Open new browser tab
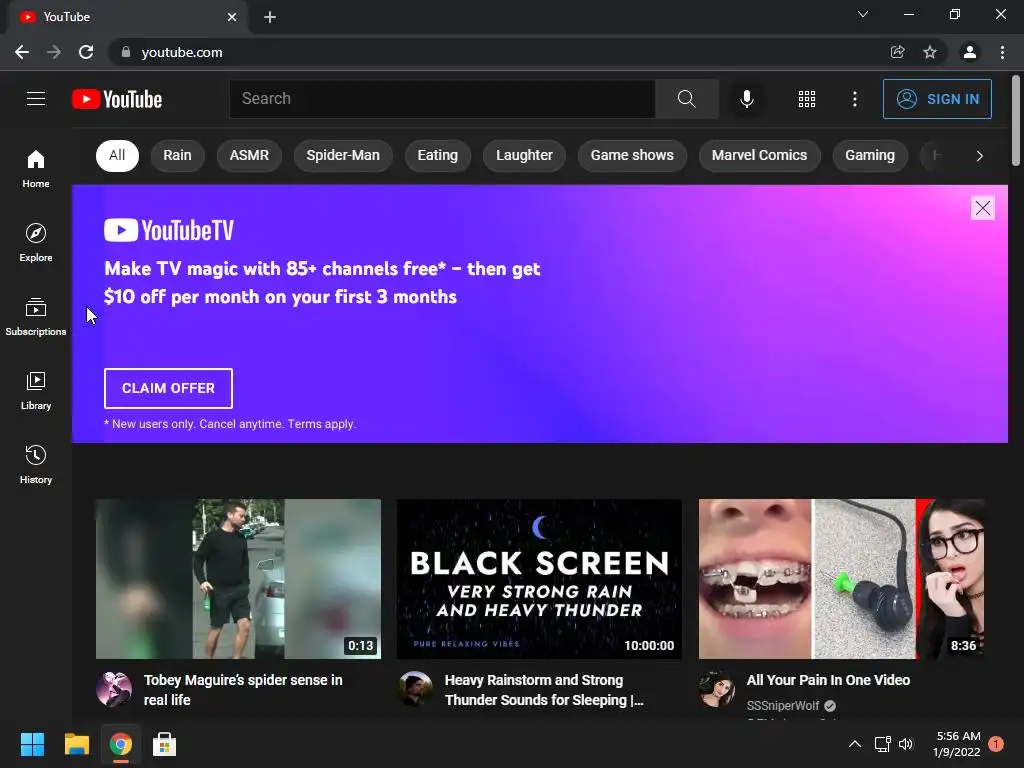Screen dimensions: 1024x768 coord(270,17)
